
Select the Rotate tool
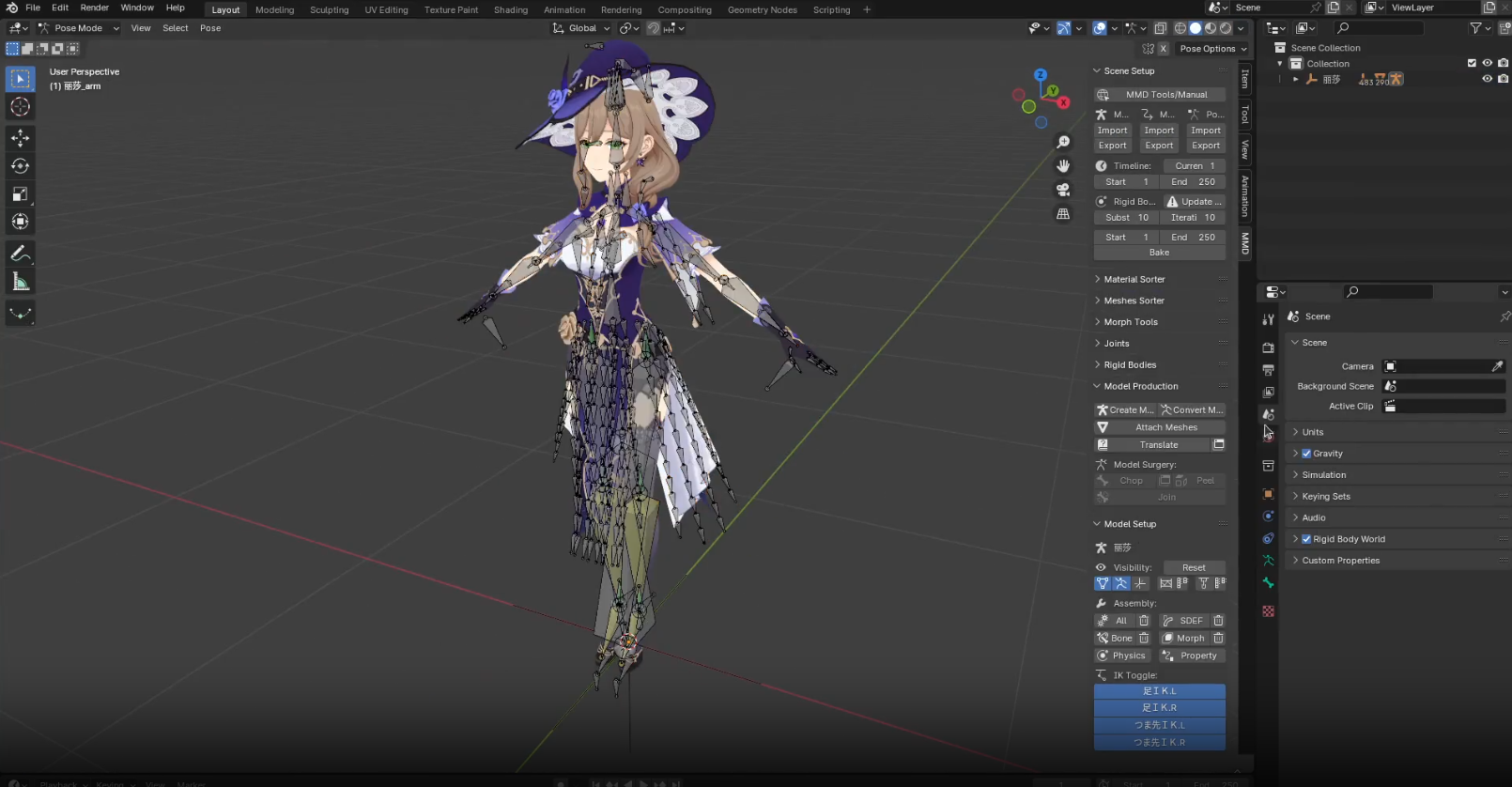[21, 166]
